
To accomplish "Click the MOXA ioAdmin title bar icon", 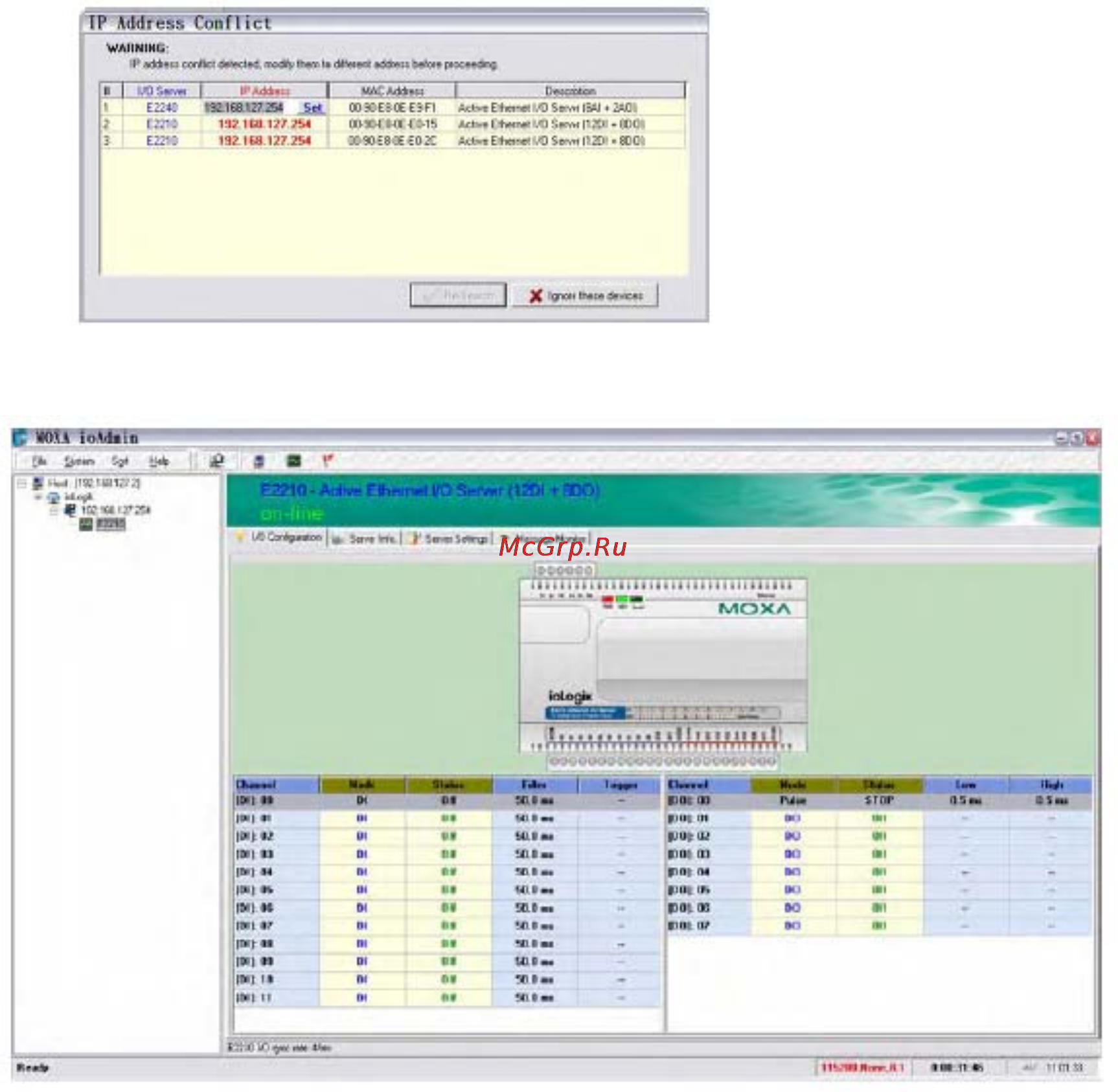I will click(x=19, y=438).
